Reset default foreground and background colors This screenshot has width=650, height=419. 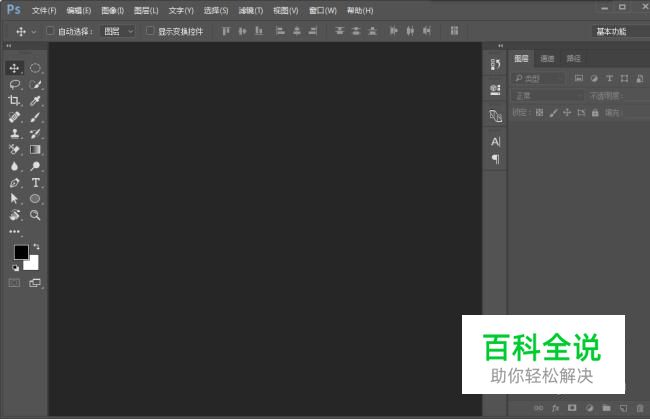15,268
